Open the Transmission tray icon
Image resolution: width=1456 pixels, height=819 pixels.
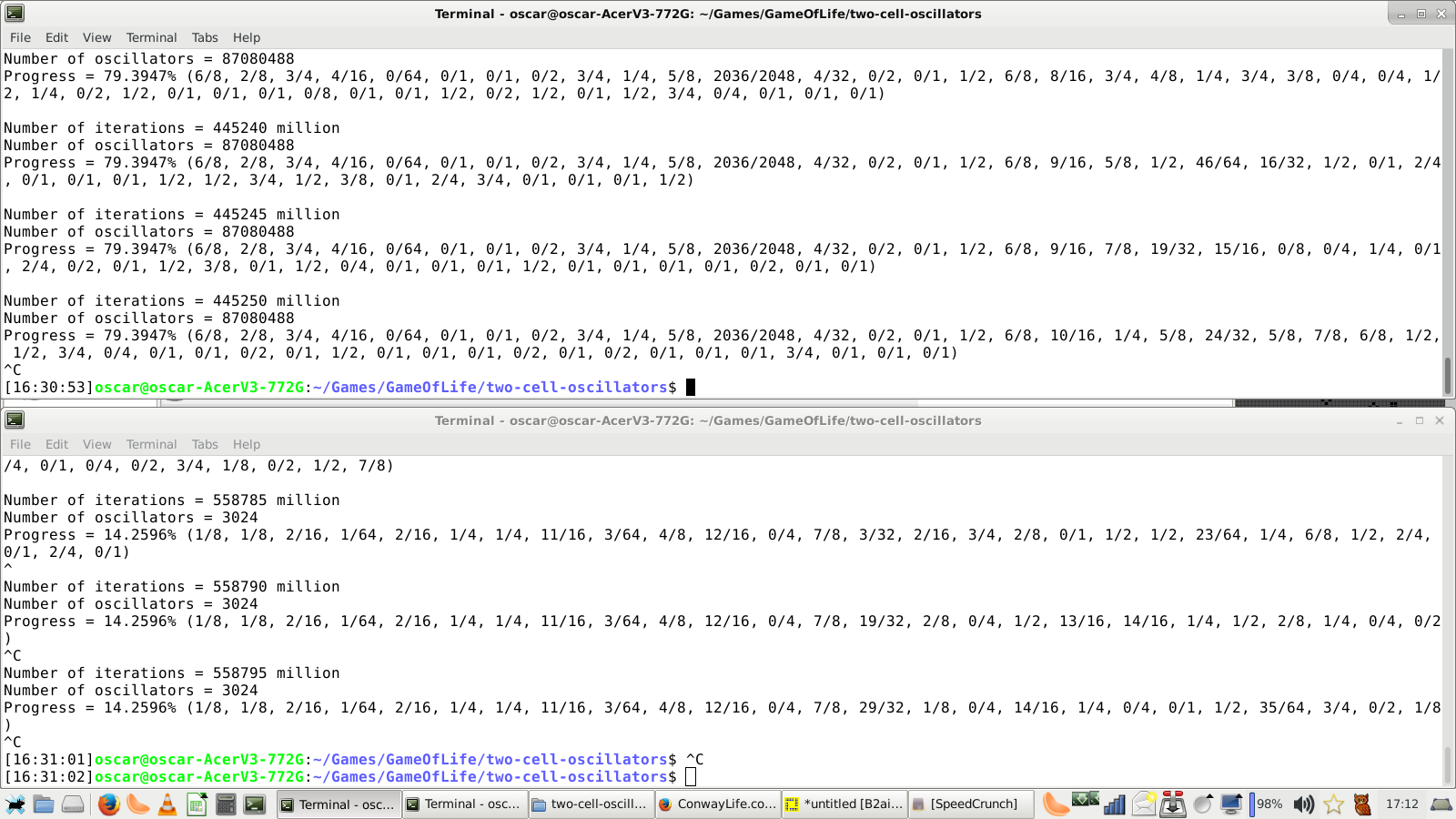coord(1173,804)
